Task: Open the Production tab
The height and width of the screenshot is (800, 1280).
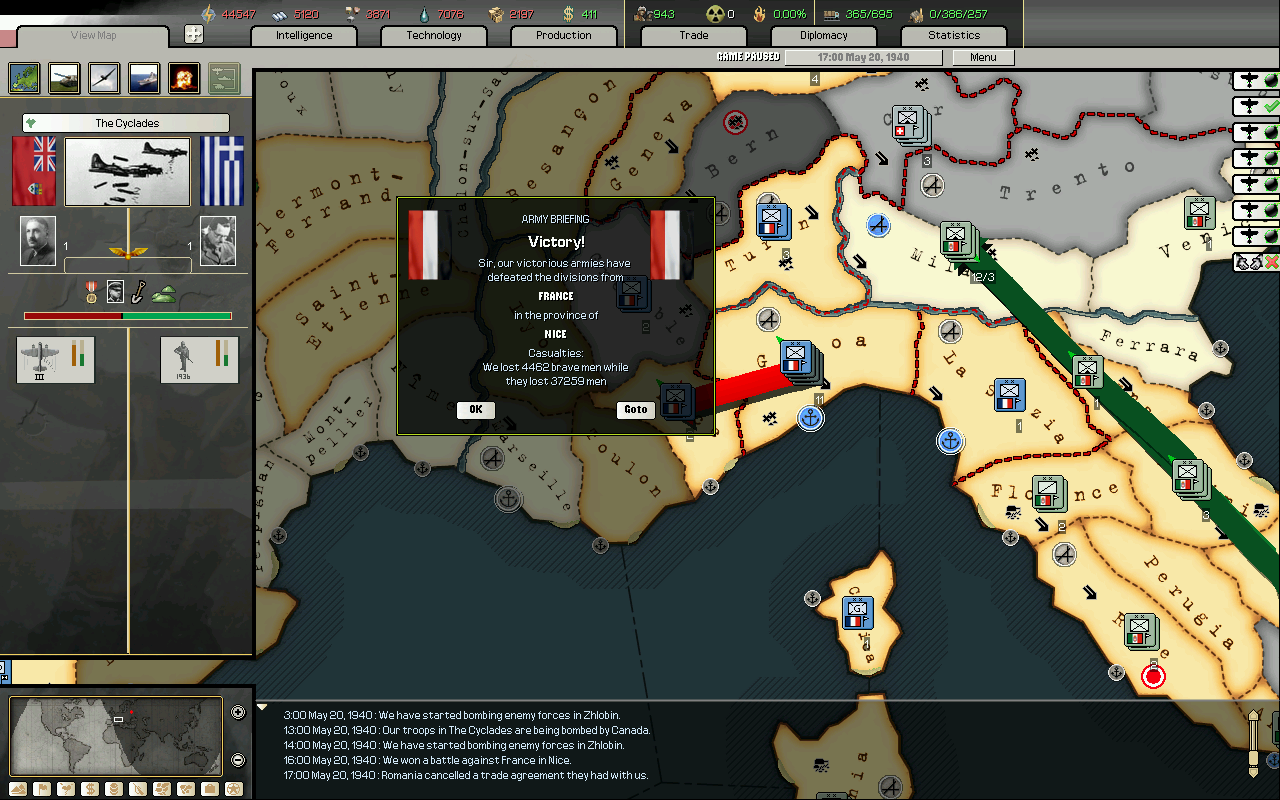Action: point(564,35)
